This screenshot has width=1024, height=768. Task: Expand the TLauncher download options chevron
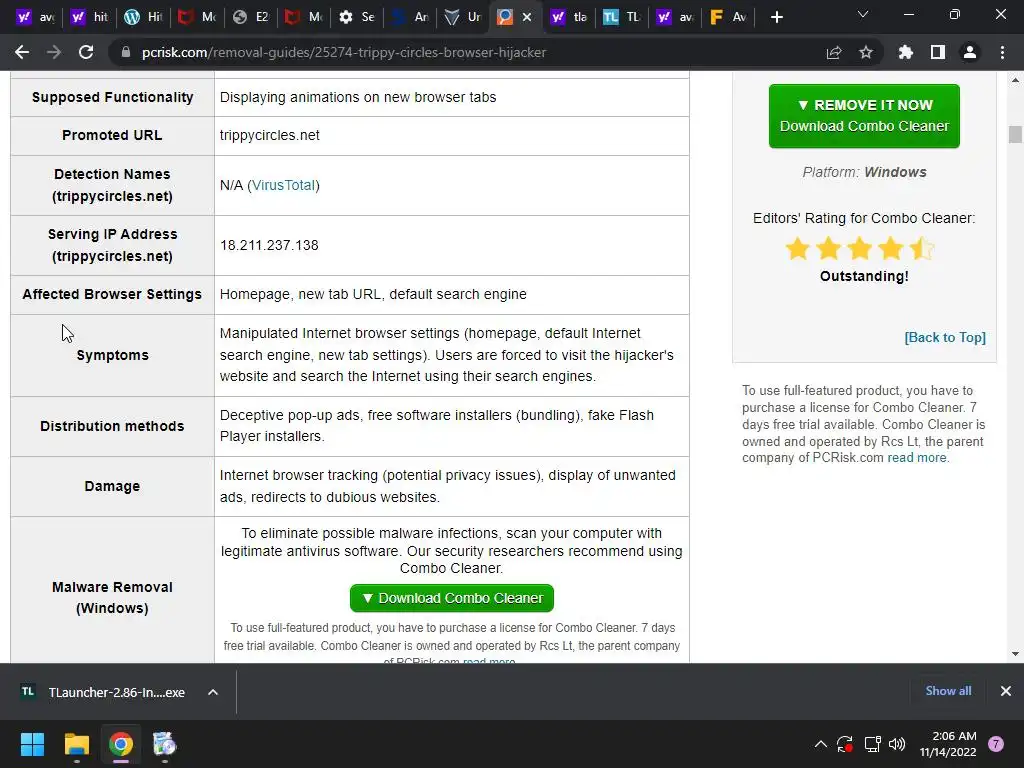[x=213, y=692]
